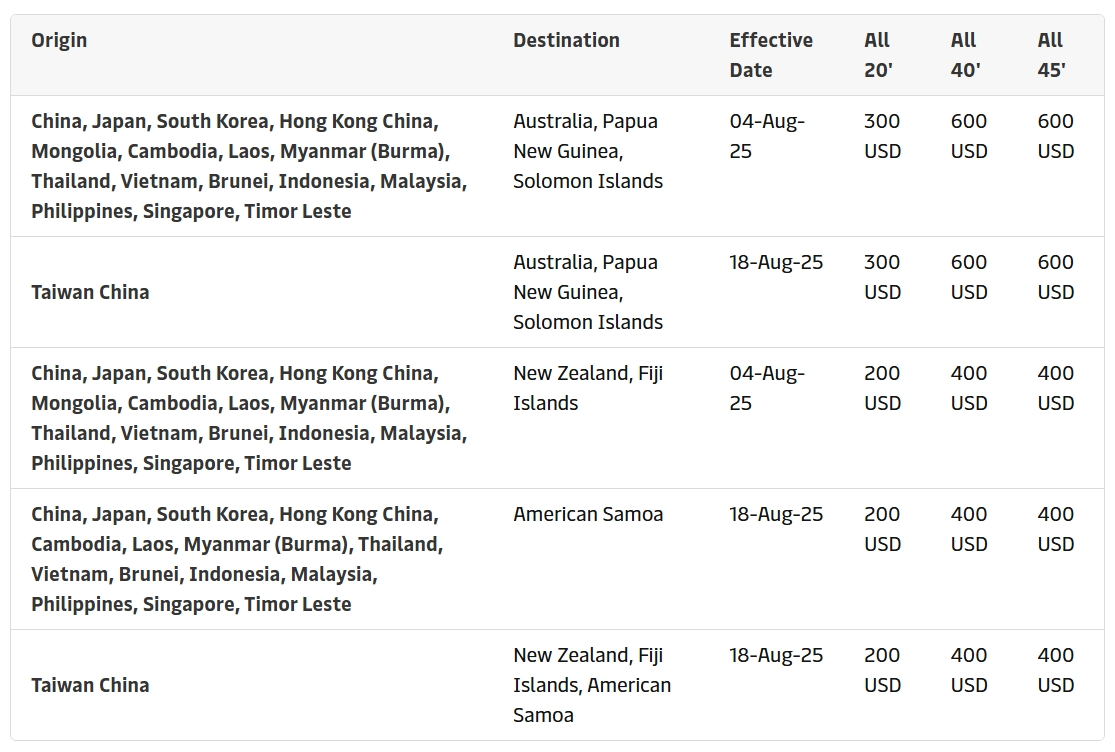The image size is (1115, 752).
Task: Click the American Samoa destination cell
Action: point(588,514)
